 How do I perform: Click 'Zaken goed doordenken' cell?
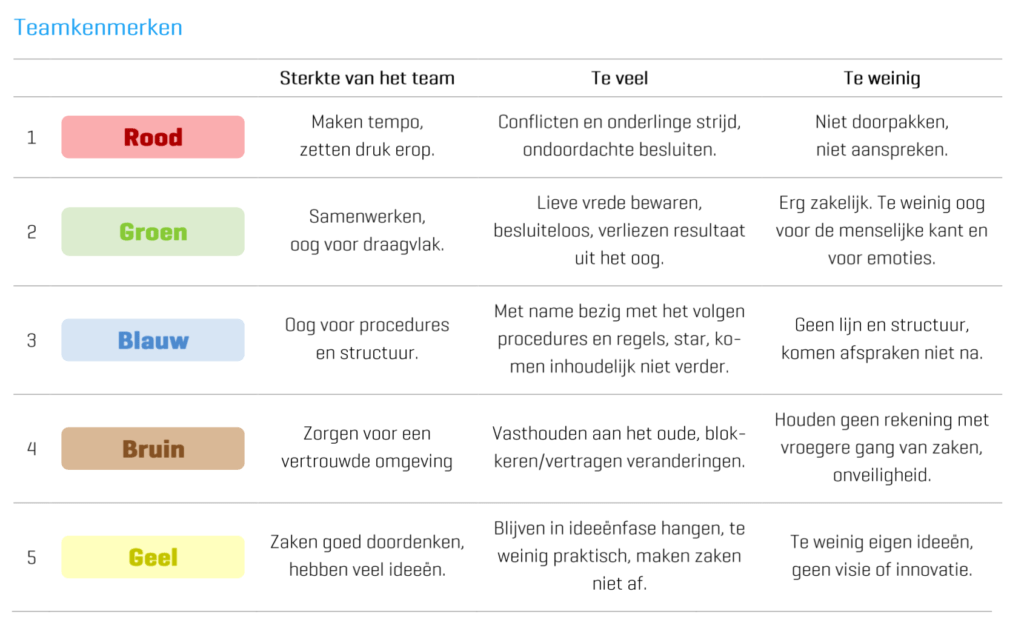click(x=367, y=556)
